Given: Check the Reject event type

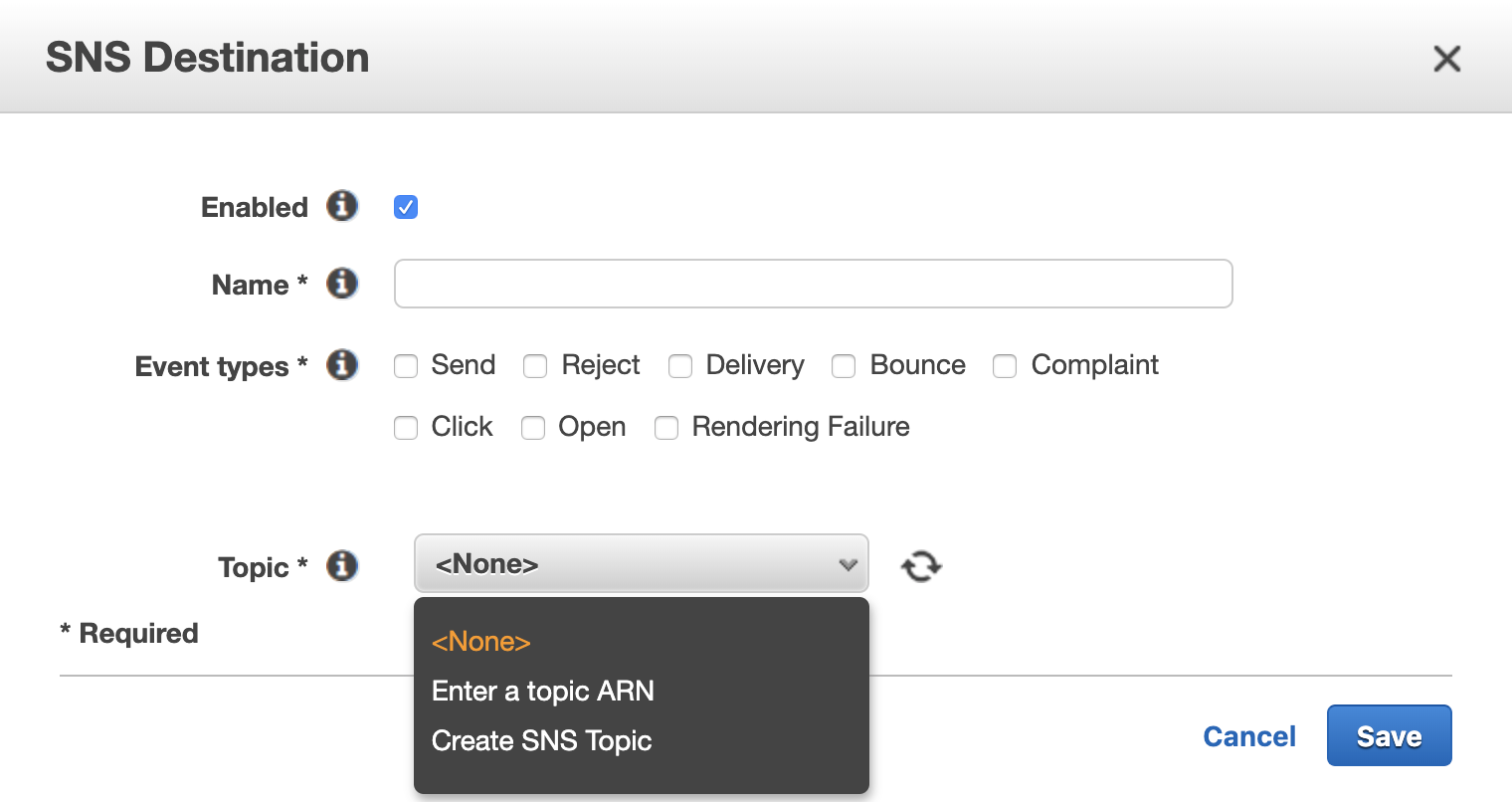Looking at the screenshot, I should [535, 366].
